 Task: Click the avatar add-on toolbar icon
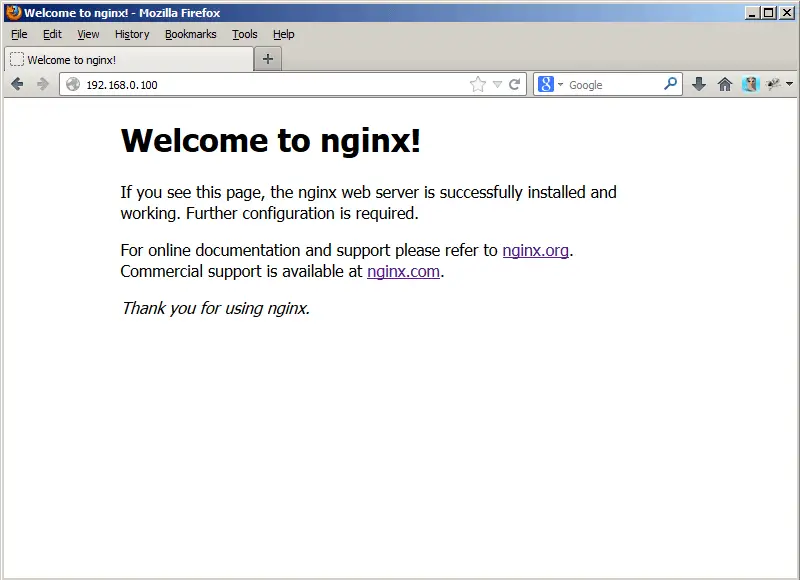click(751, 84)
